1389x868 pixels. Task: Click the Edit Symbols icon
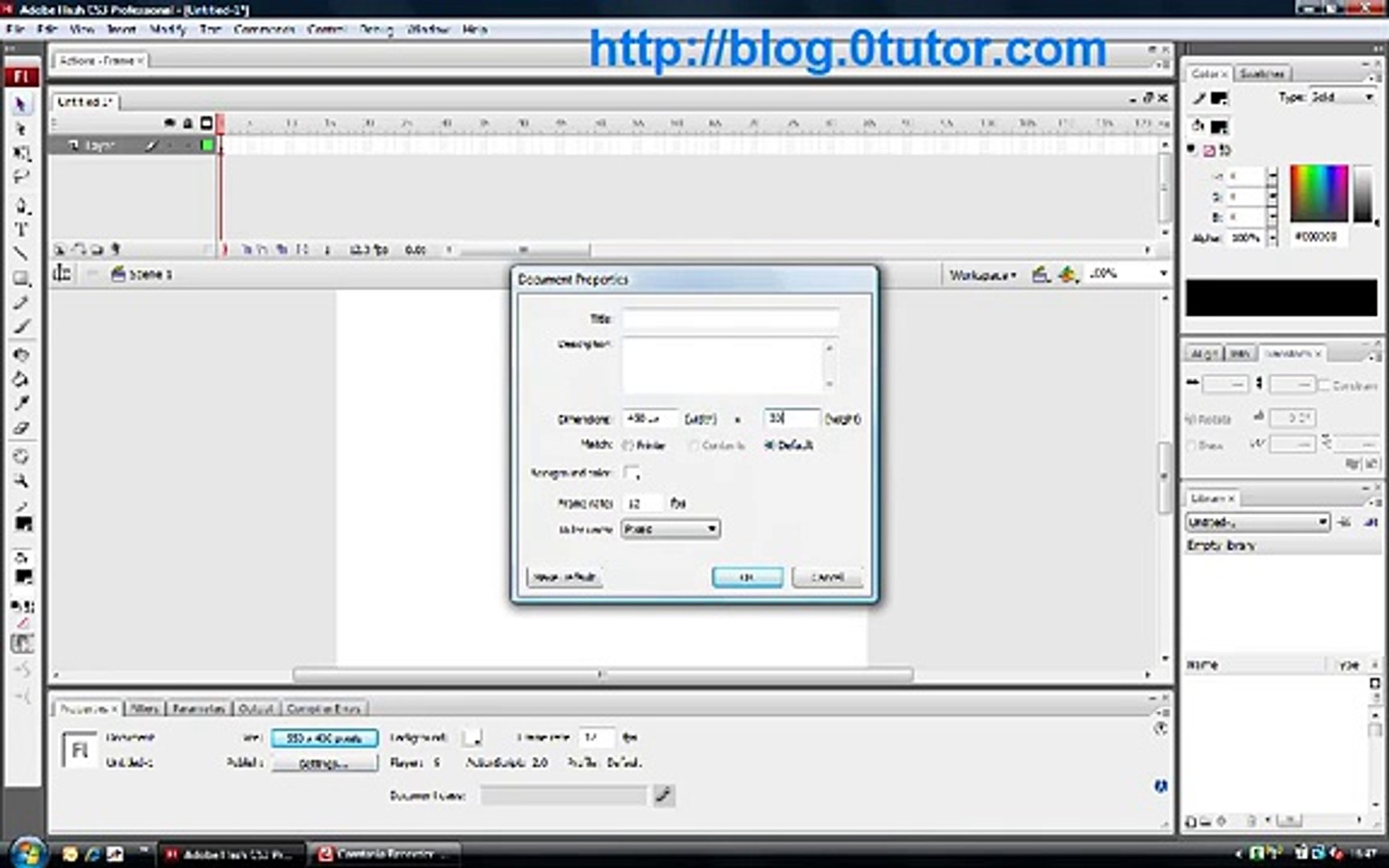point(1067,275)
